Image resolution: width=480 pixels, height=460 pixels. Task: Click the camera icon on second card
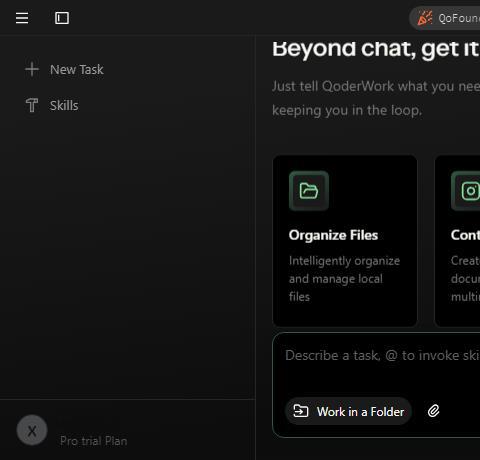[469, 191]
